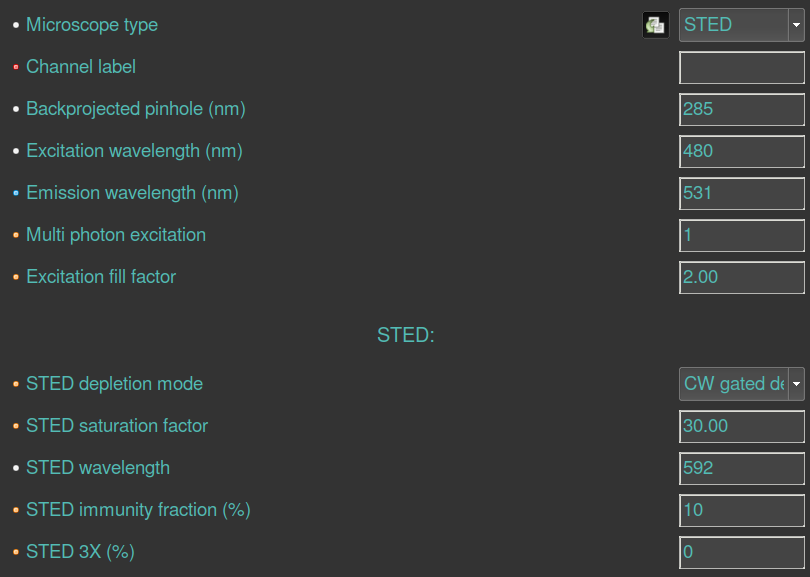Screen dimensions: 810x577
Task: Focus the Excitation fill factor field 2.00
Action: pyautogui.click(x=741, y=277)
